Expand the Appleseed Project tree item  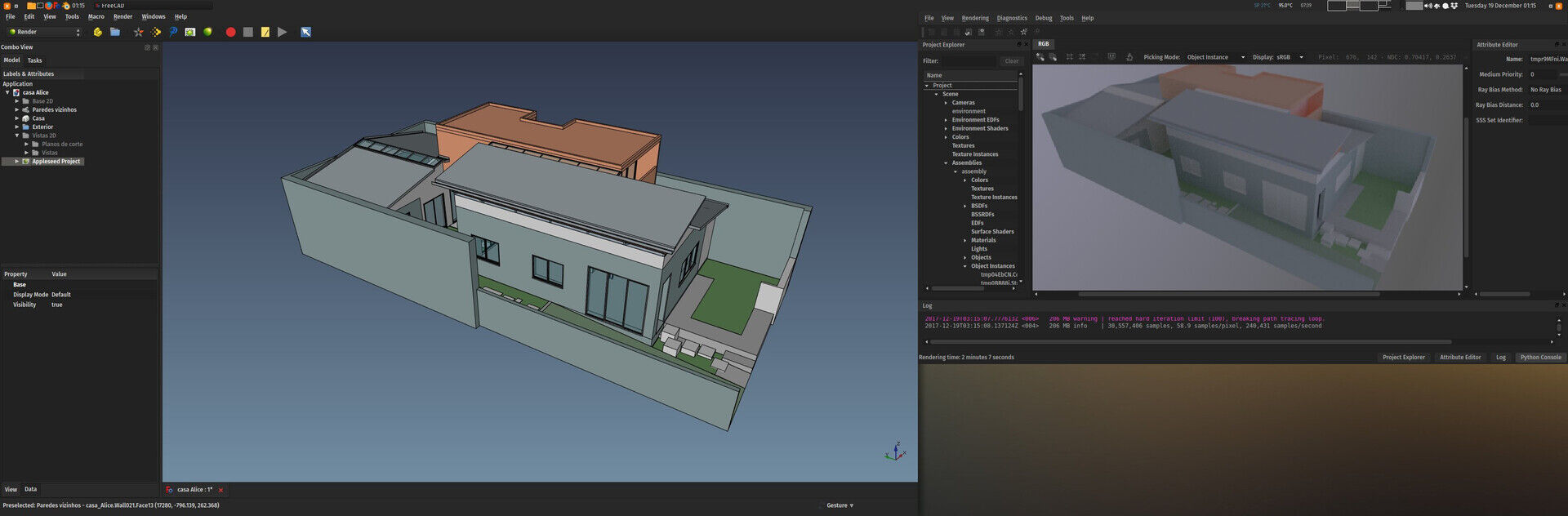(16, 162)
